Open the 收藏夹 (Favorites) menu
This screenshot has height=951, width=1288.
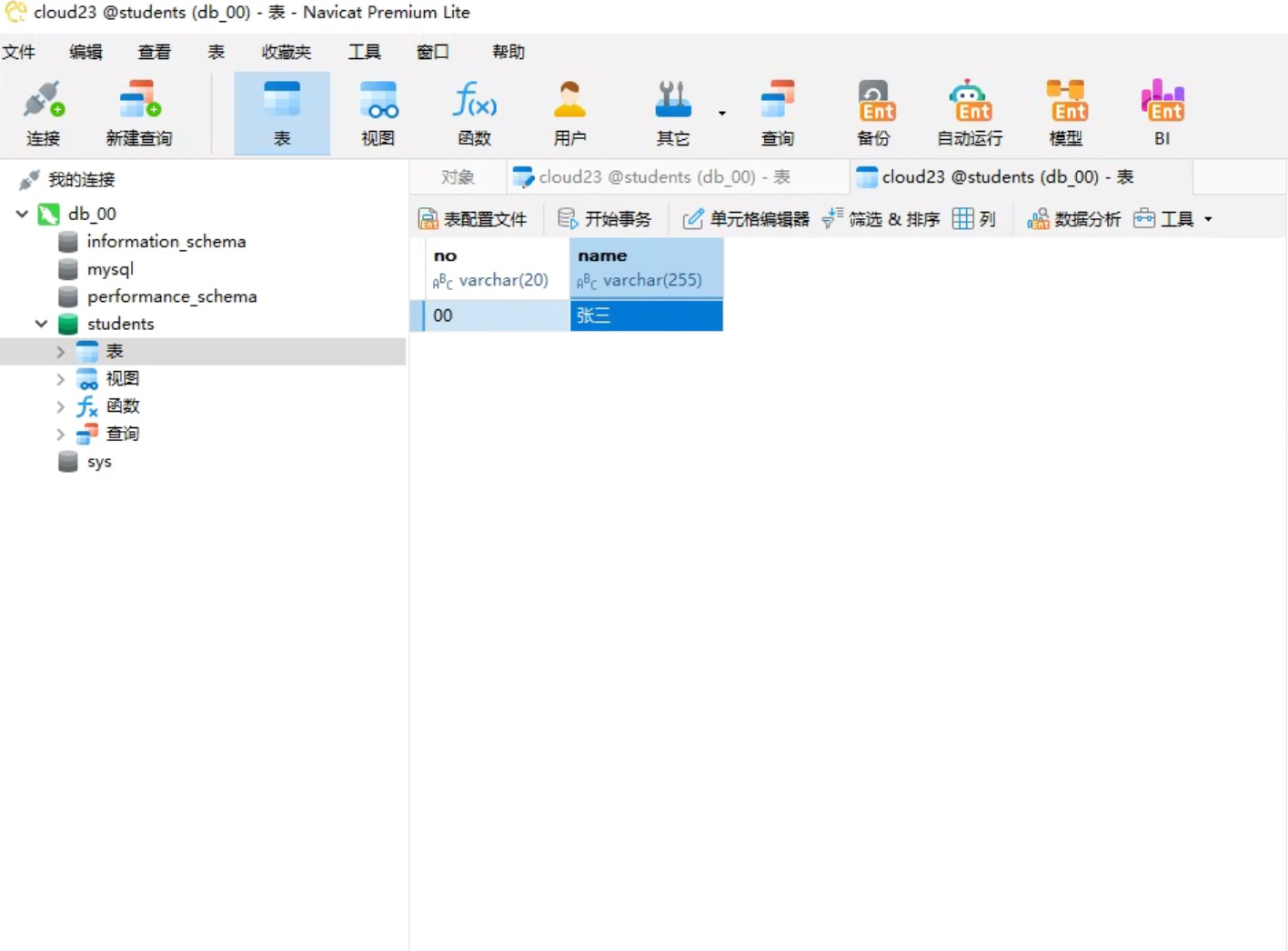click(286, 52)
